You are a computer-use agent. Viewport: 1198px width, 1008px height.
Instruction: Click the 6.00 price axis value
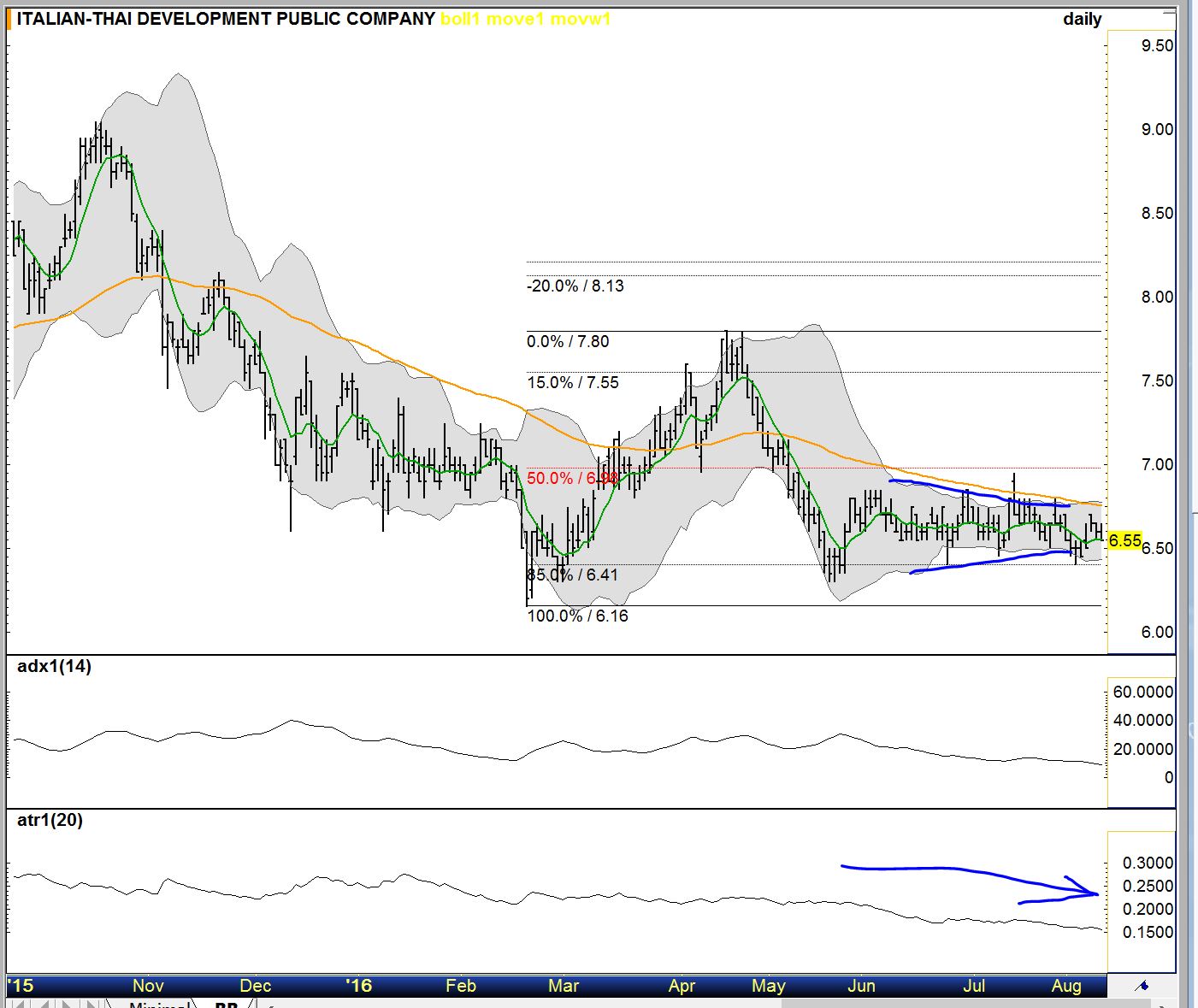(1157, 632)
